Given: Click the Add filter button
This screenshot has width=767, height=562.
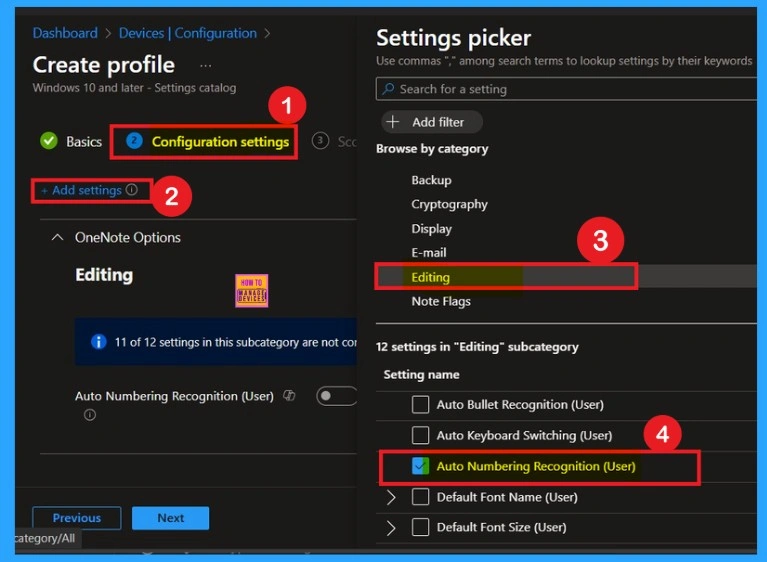Looking at the screenshot, I should [431, 122].
